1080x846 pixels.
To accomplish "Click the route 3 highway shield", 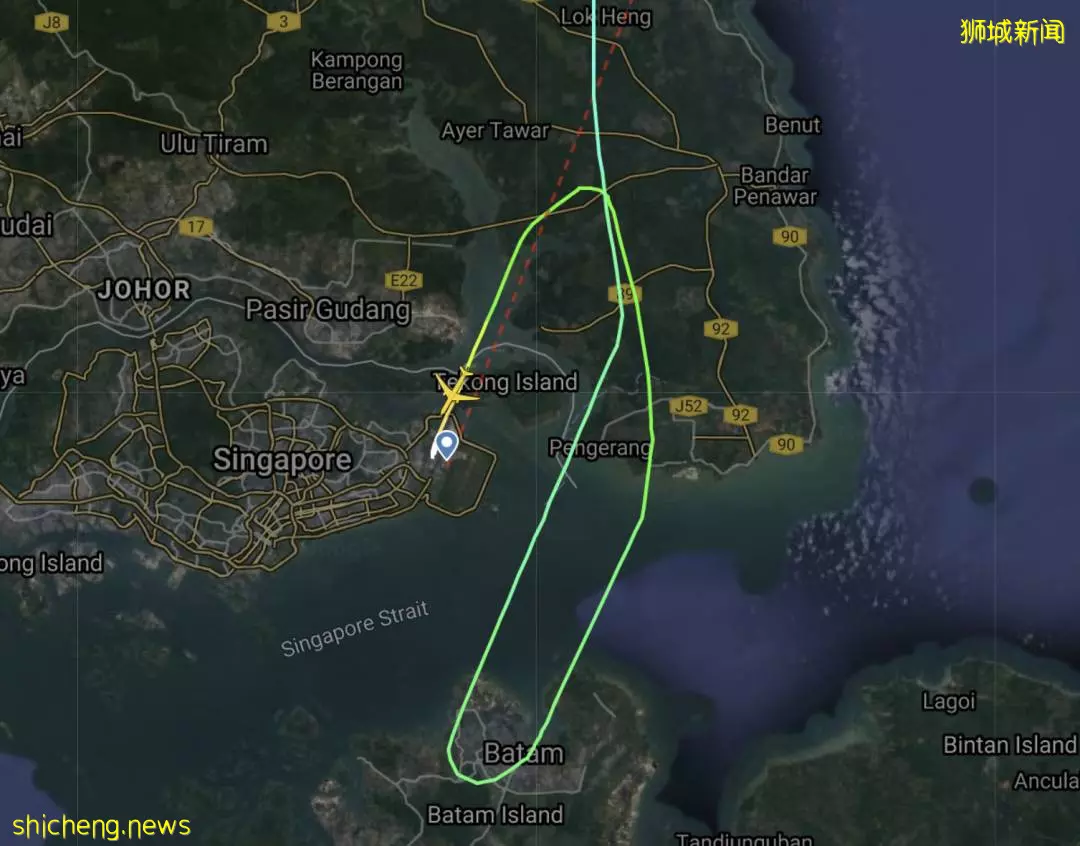I will coord(283,22).
